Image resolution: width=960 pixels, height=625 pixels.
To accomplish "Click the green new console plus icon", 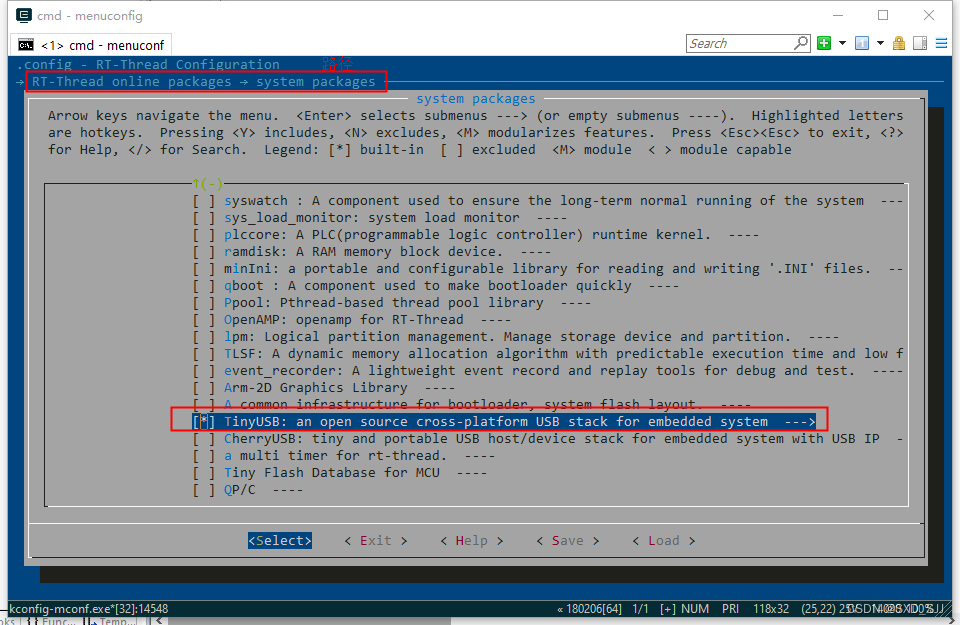I will click(x=824, y=43).
